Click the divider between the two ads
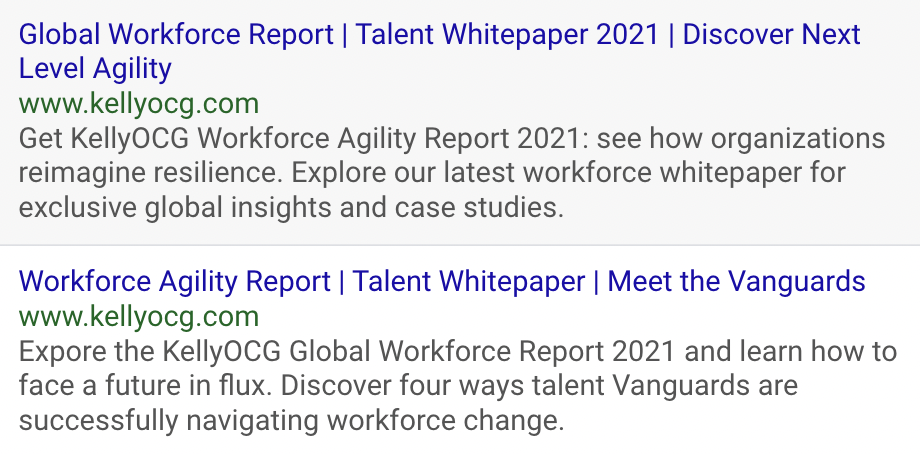 [x=460, y=245]
